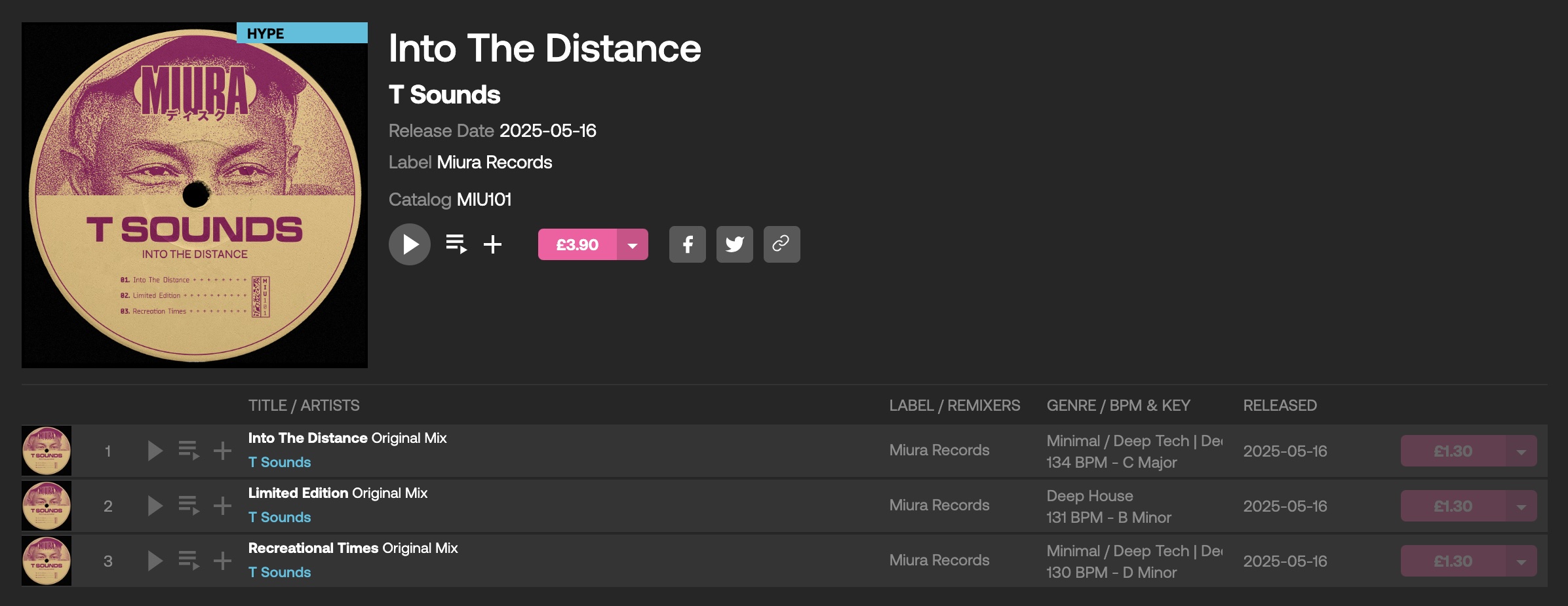Click the large release cover artwork

(x=195, y=195)
